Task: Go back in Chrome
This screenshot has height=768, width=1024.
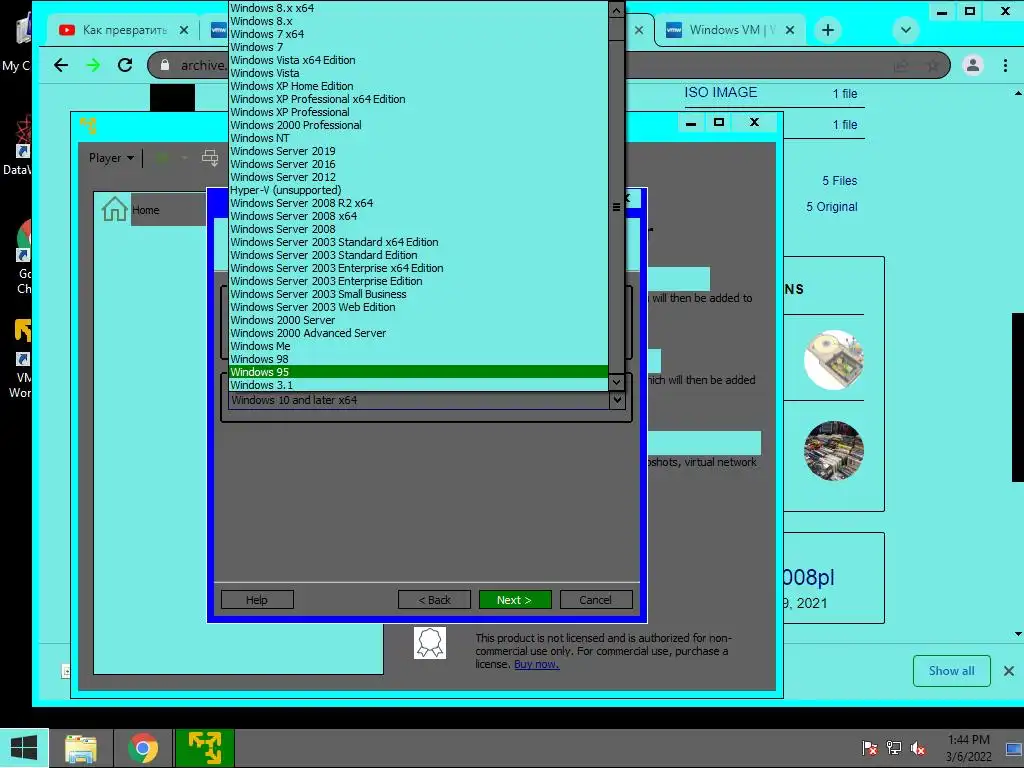Action: (61, 65)
